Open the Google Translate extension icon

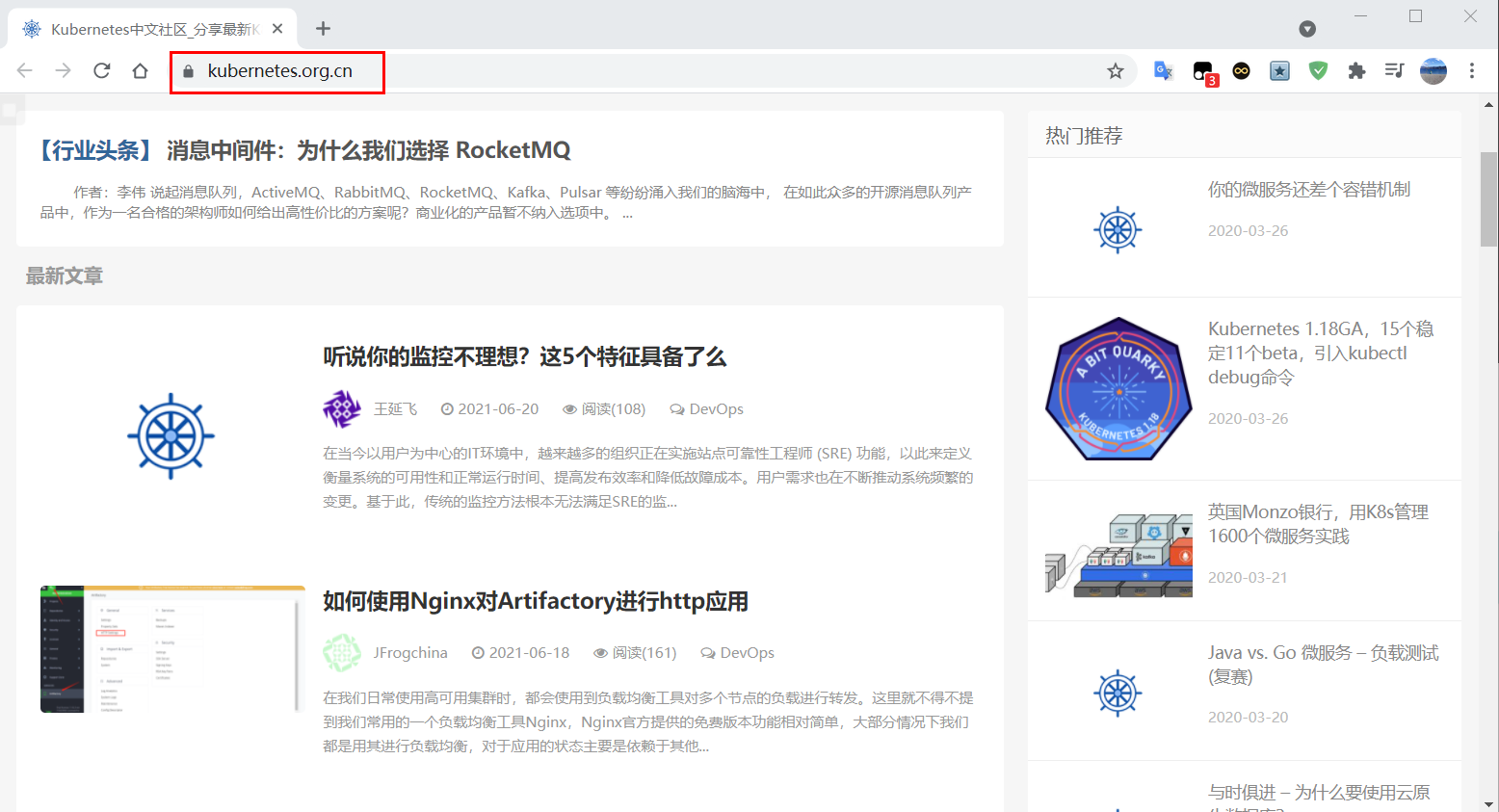point(1164,70)
